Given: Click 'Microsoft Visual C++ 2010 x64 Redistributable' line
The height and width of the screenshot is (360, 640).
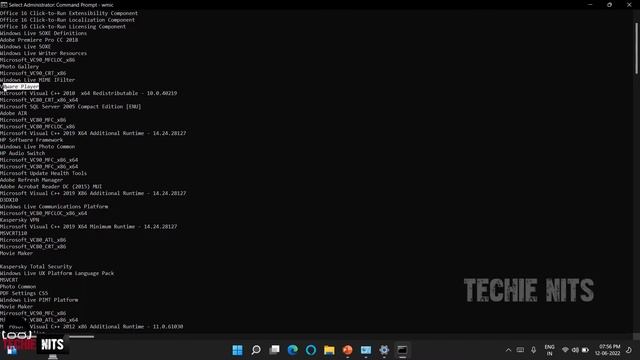Looking at the screenshot, I should tap(89, 93).
